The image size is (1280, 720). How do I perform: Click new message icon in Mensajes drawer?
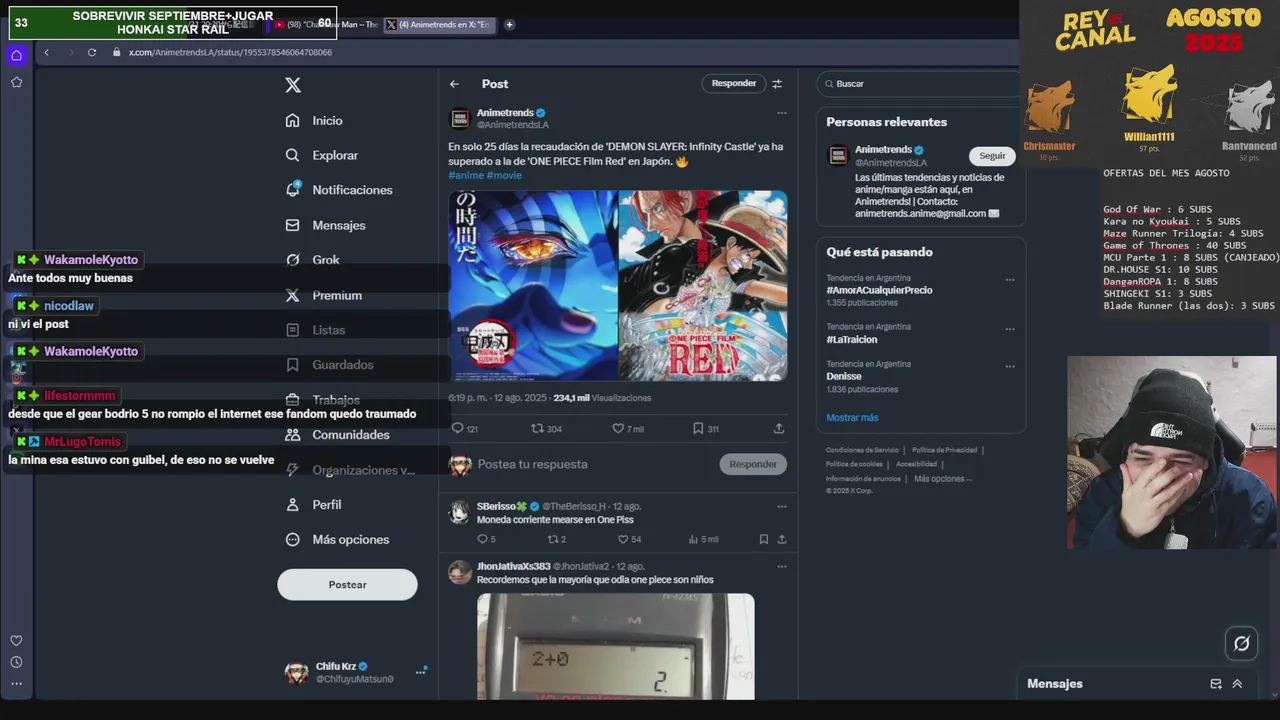pyautogui.click(x=1216, y=684)
